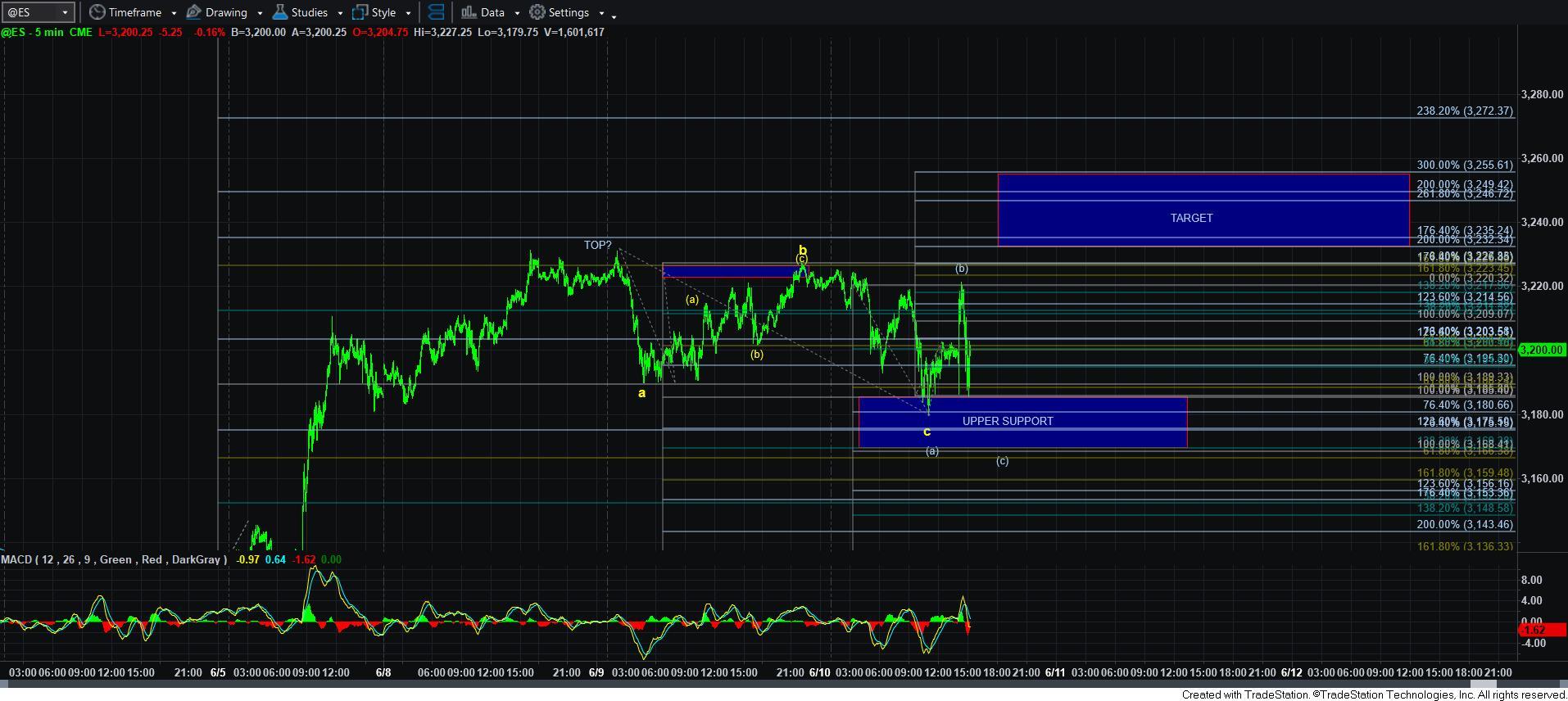
Task: Click the 6/5 date on time axis
Action: (x=218, y=672)
